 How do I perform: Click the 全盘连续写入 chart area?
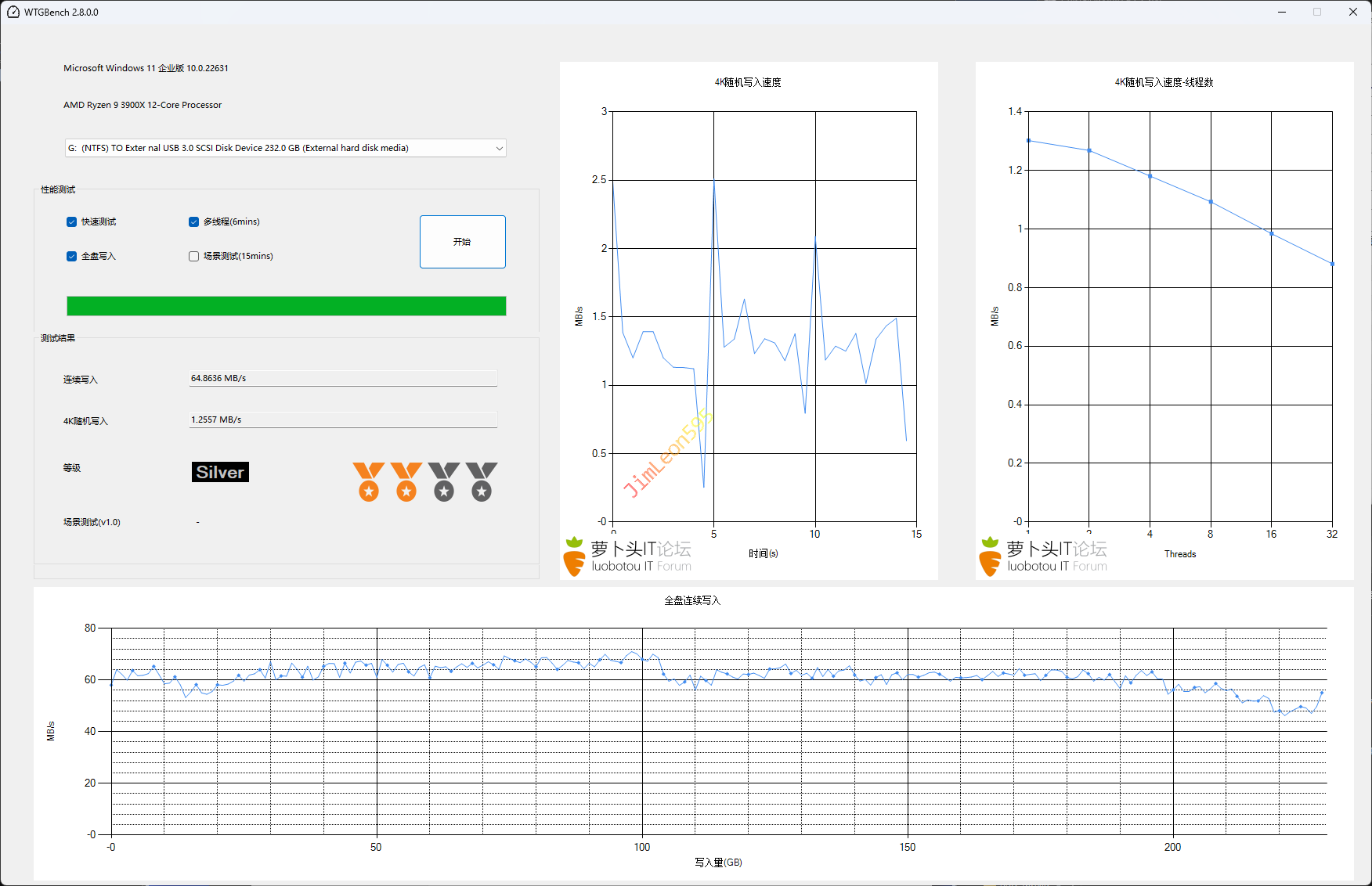pyautogui.click(x=718, y=731)
